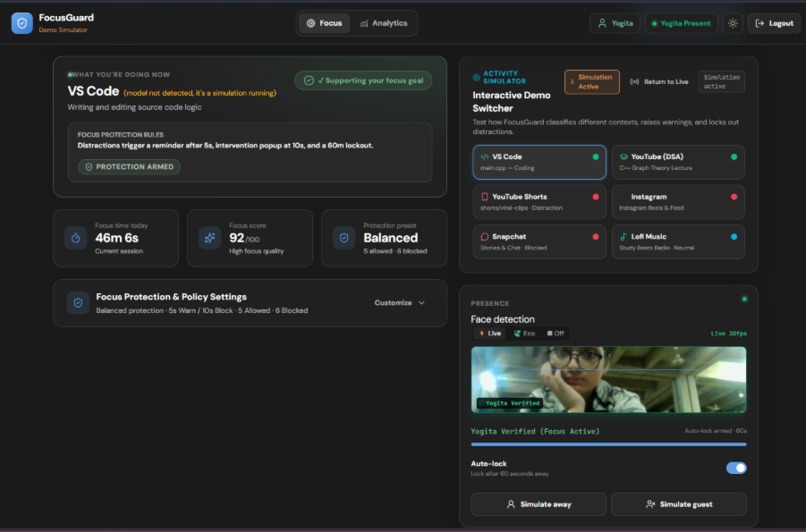Click the shield icon beside Balanced preset
The width and height of the screenshot is (806, 532).
pos(344,238)
